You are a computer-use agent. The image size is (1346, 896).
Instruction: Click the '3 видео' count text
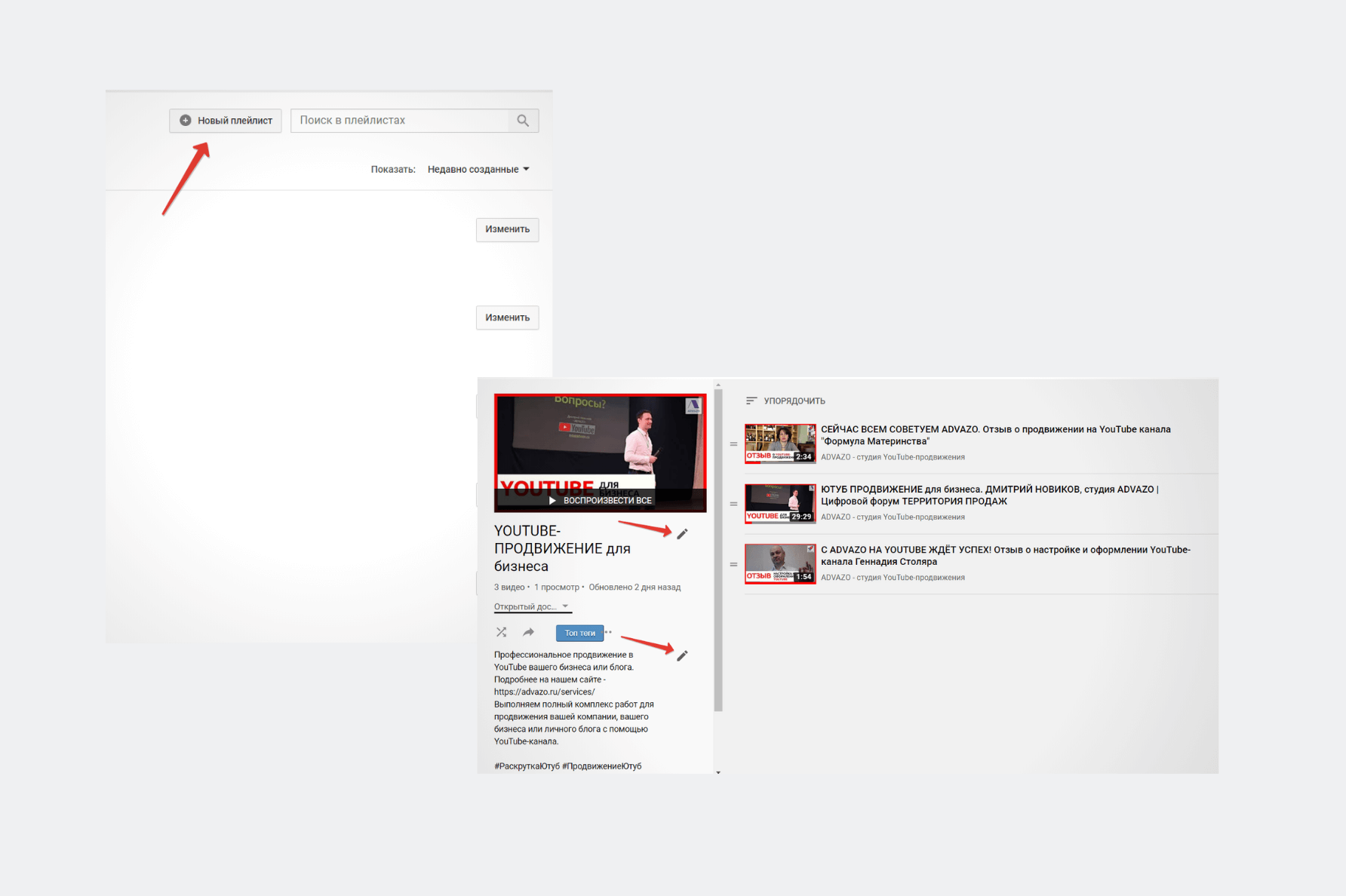[509, 588]
